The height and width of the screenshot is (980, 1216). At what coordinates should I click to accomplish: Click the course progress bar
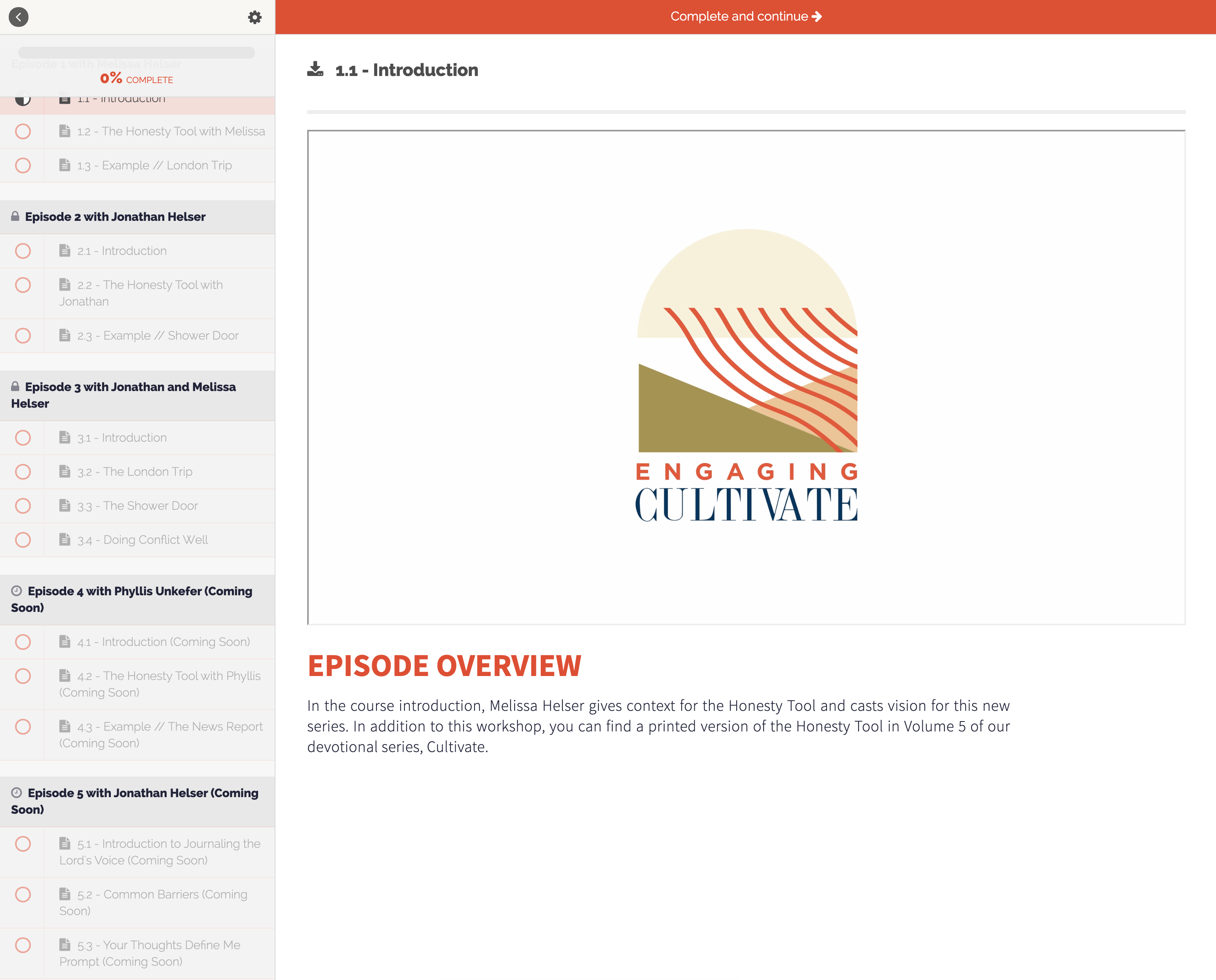136,53
